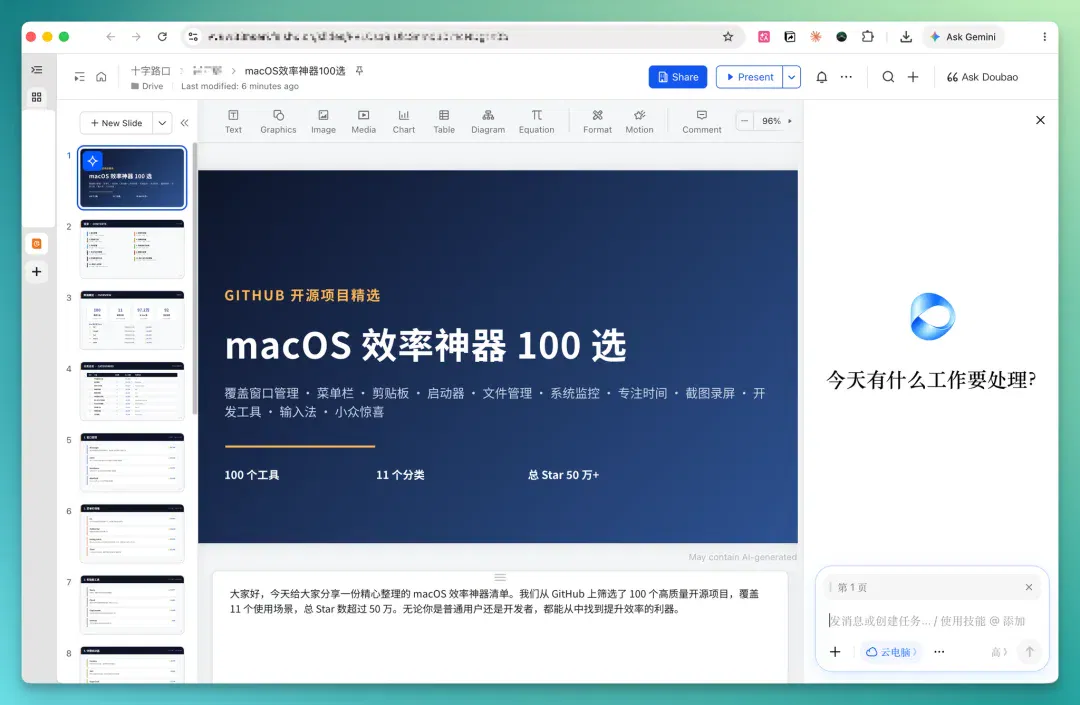Close the Doubao side panel
This screenshot has width=1080, height=705.
click(1040, 120)
